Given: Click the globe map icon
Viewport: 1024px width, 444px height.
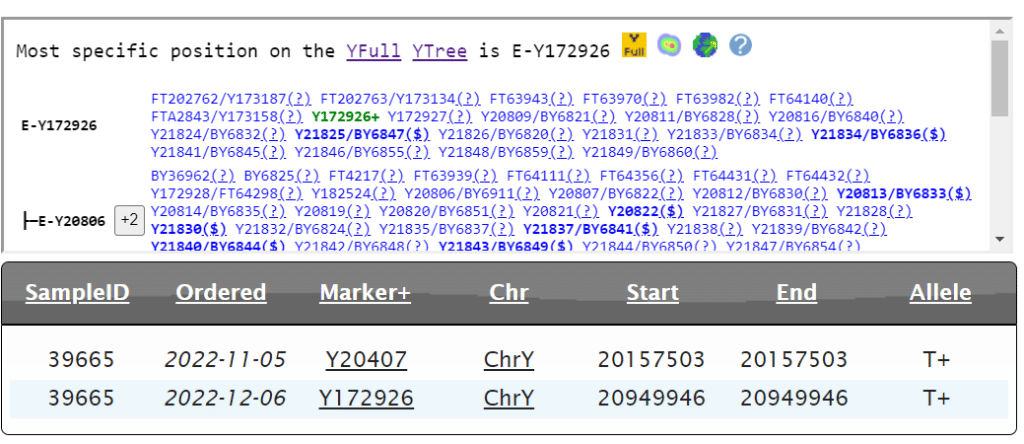Looking at the screenshot, I should [x=706, y=46].
